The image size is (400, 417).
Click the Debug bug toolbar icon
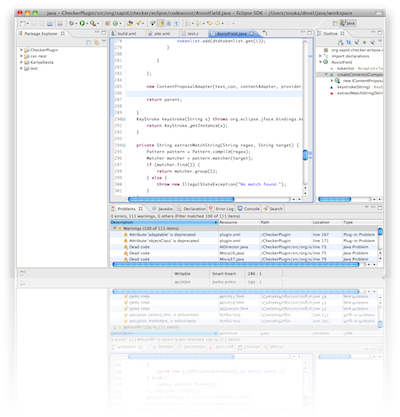point(71,23)
